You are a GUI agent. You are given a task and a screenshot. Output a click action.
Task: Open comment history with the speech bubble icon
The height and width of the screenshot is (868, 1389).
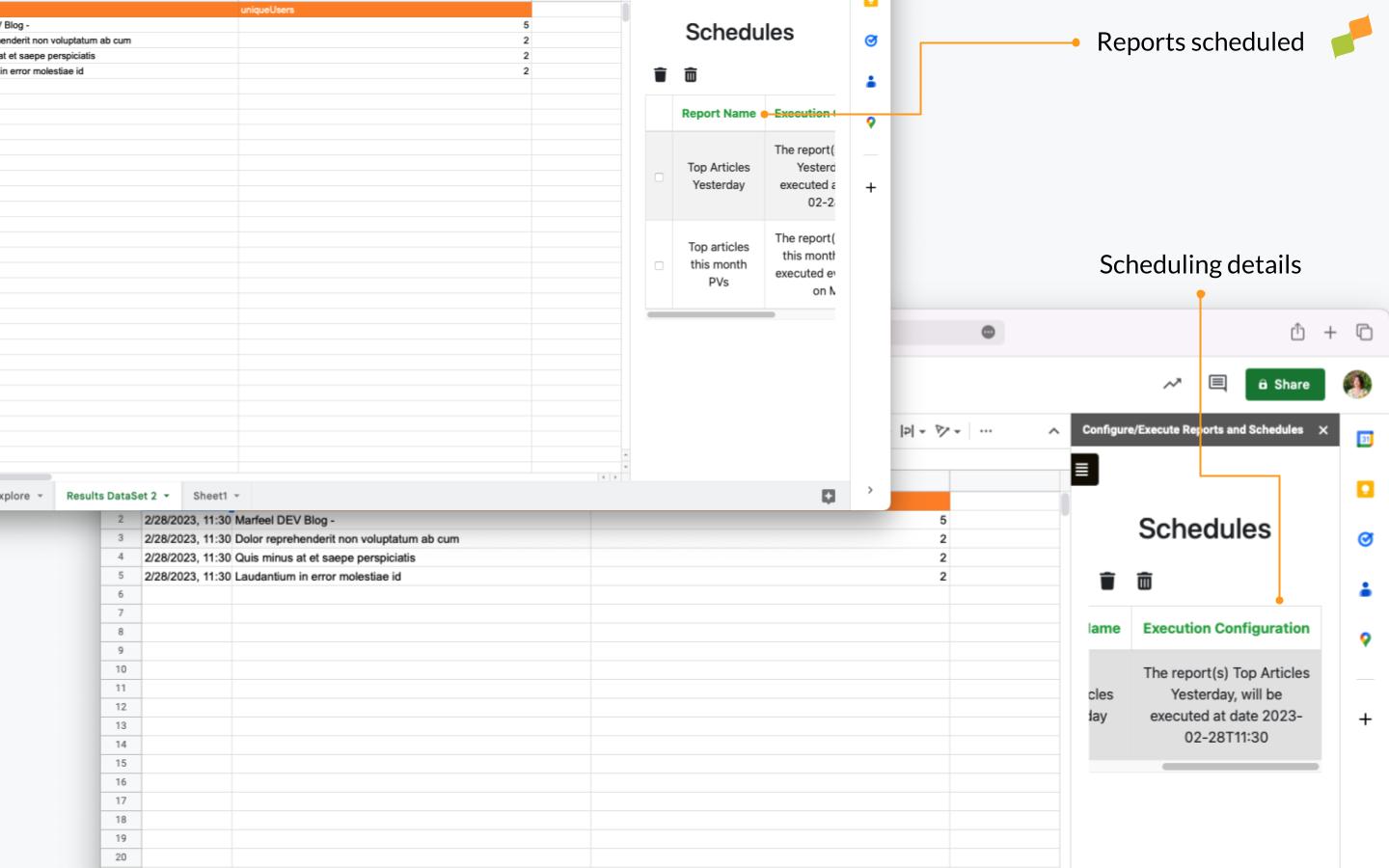1216,384
